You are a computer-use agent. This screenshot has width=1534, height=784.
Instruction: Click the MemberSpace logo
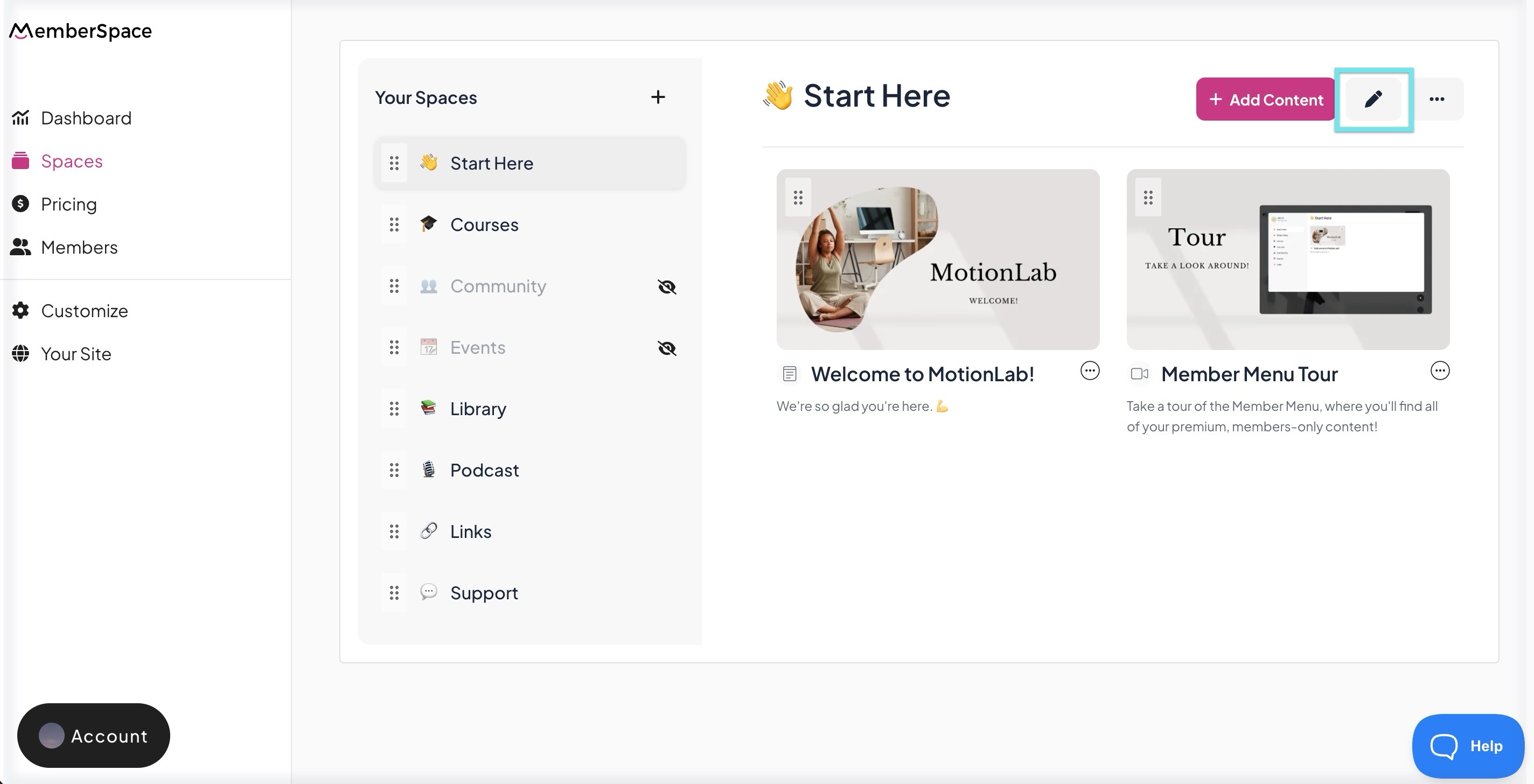click(81, 31)
